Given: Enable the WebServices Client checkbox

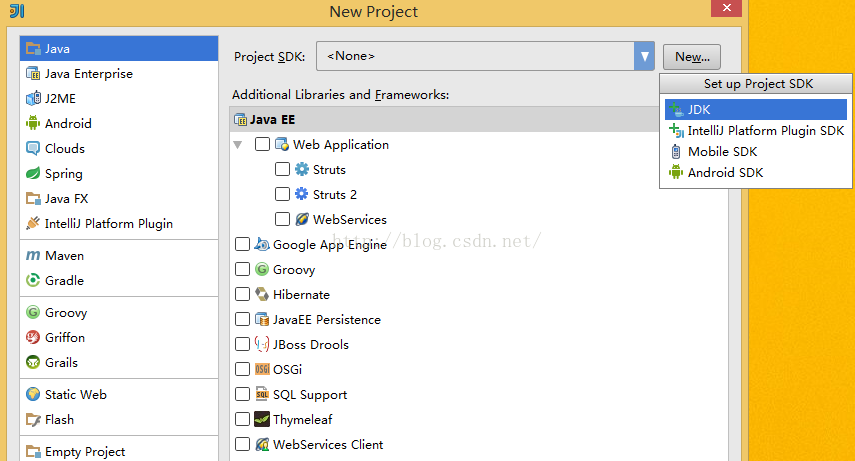Looking at the screenshot, I should point(242,444).
